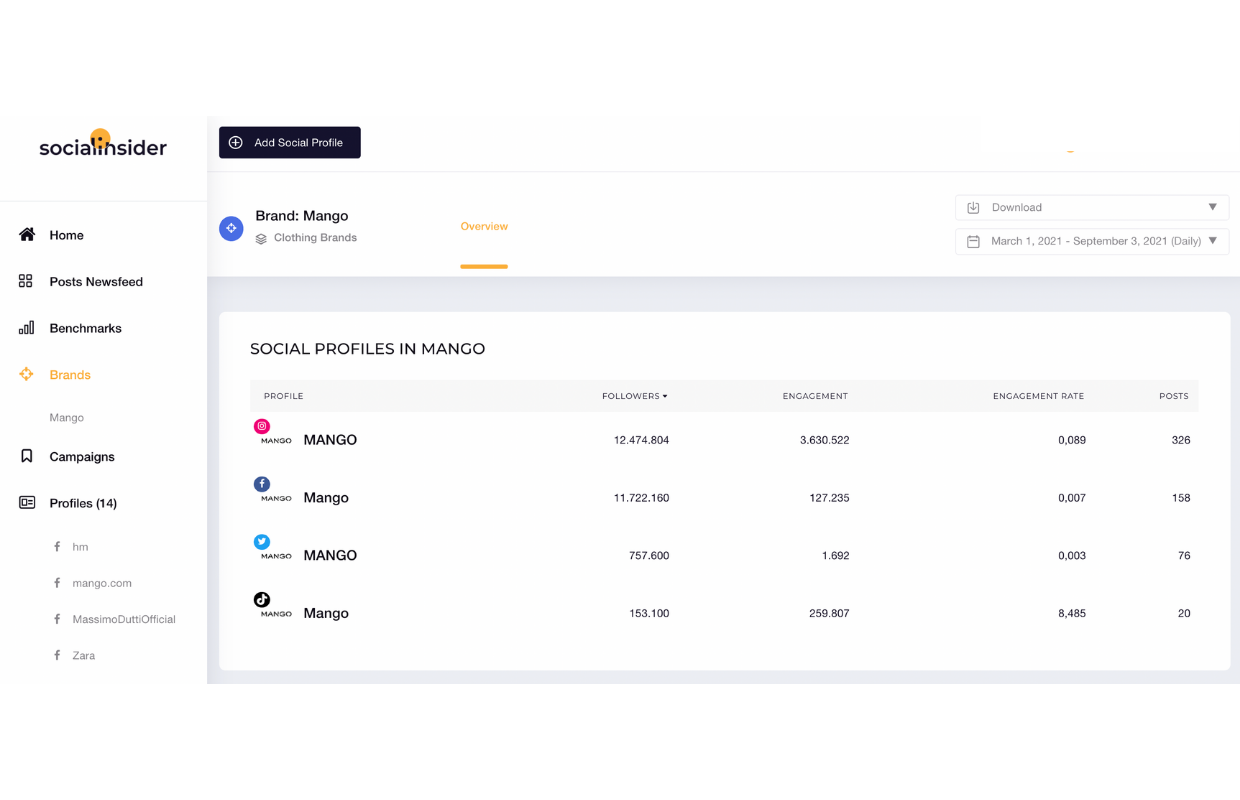
Task: Open the Facebook Mango profile row name
Action: [x=326, y=498]
